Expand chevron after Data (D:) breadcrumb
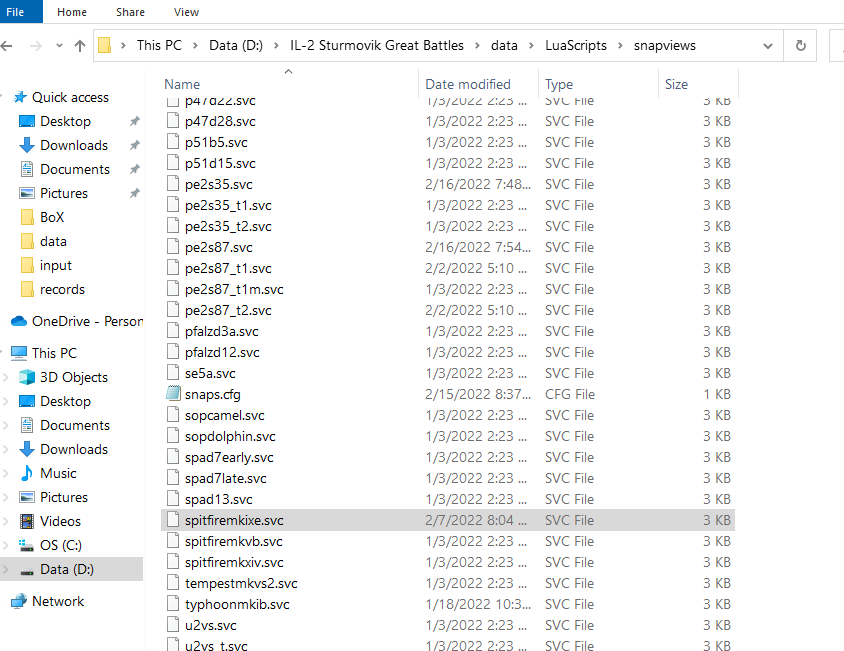The height and width of the screenshot is (651, 844). 276,46
